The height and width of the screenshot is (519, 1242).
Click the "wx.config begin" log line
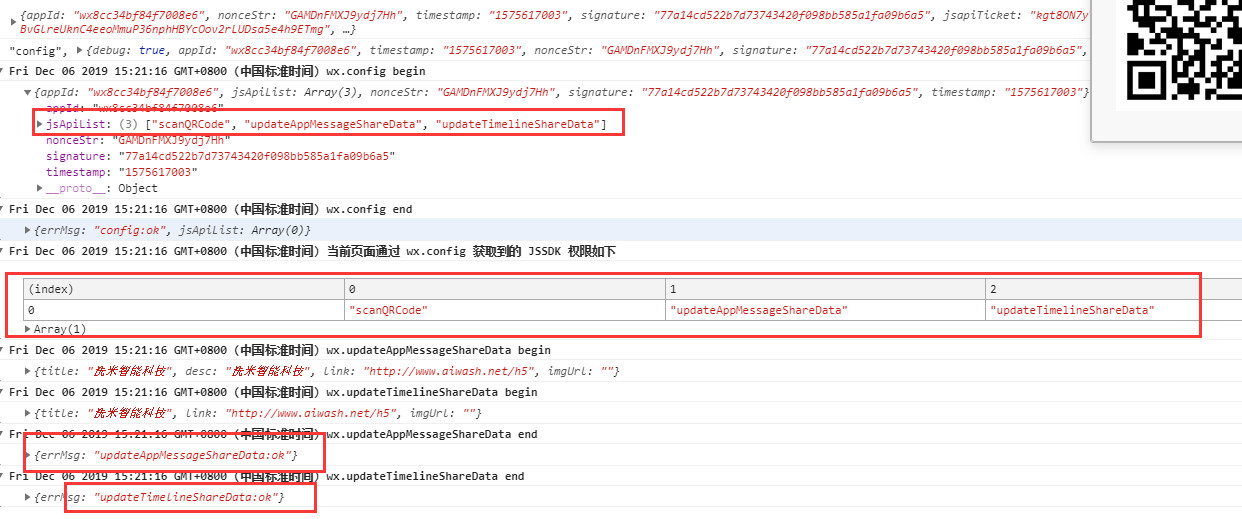click(x=217, y=71)
